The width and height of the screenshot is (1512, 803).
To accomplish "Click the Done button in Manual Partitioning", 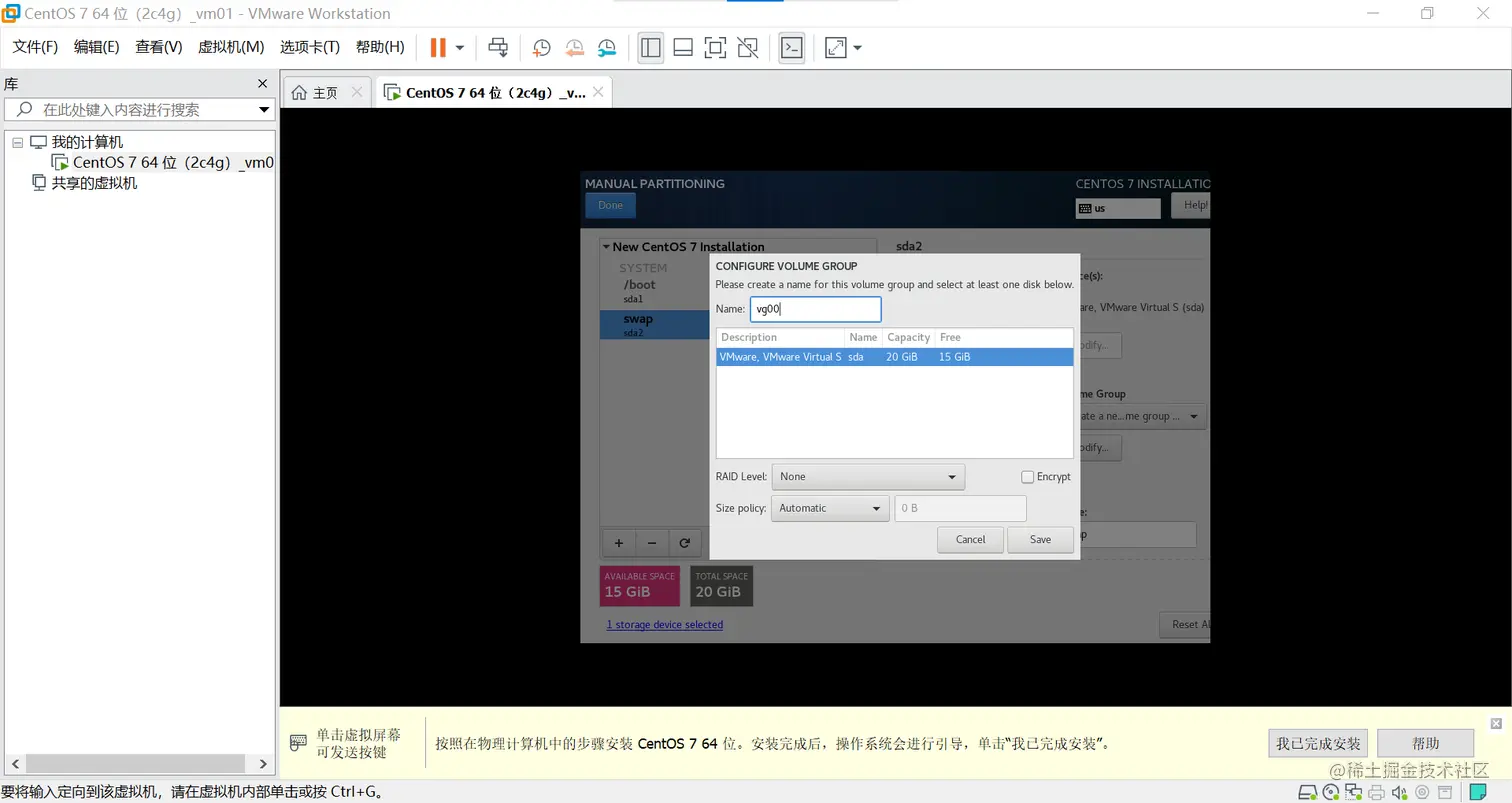I will click(610, 205).
